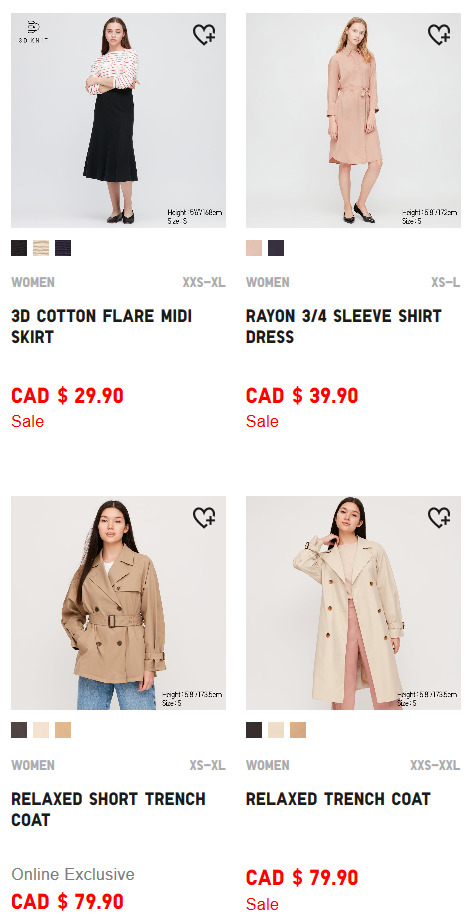The width and height of the screenshot is (475, 913).
Task: View the midi skirt model photo
Action: (x=118, y=121)
